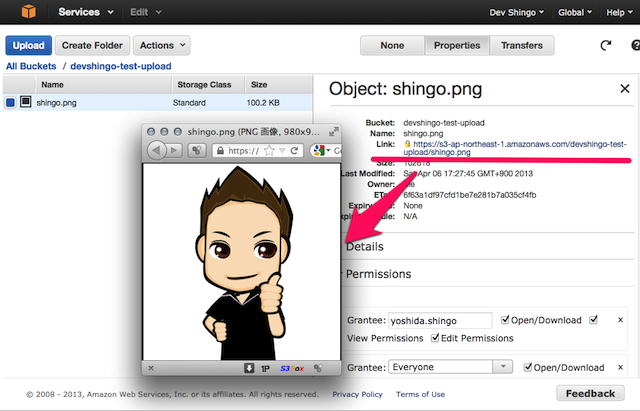Open the Google search engine selector
The height and width of the screenshot is (411, 640).
(321, 151)
